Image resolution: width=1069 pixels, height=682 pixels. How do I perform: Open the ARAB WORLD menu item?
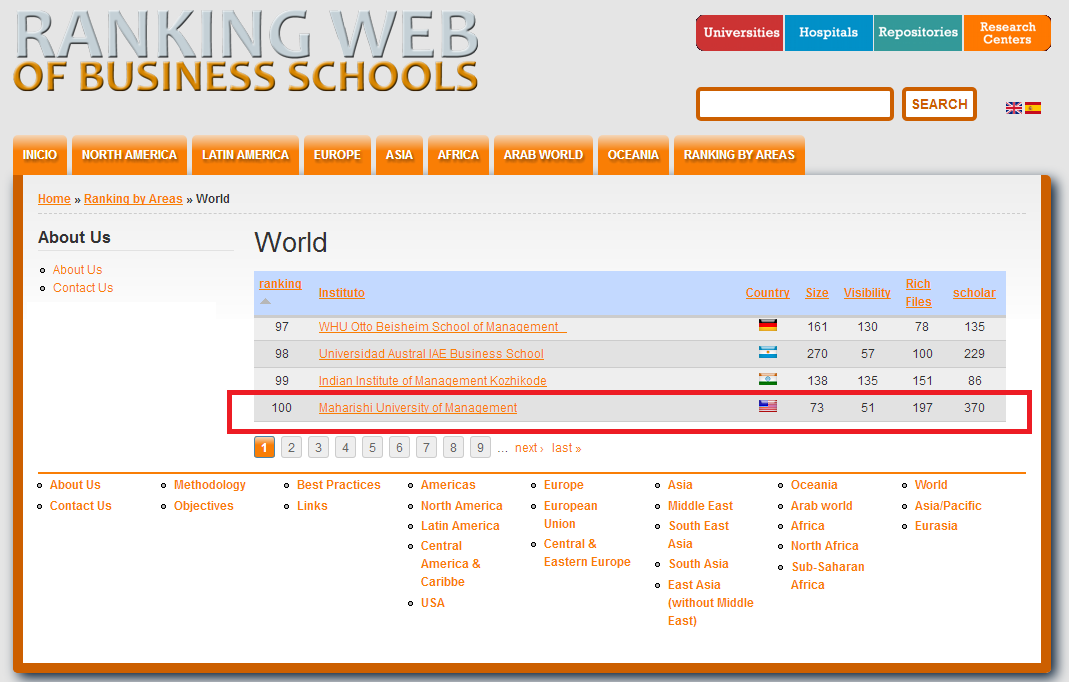click(543, 155)
